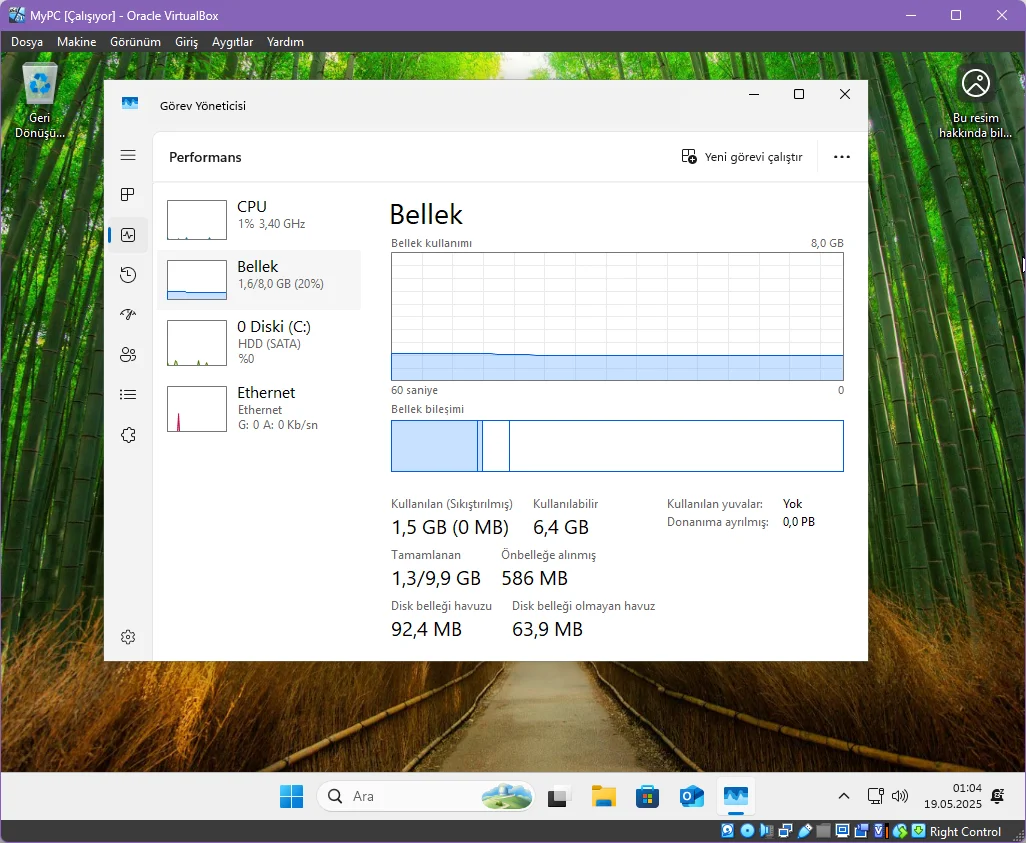Select the Ethernet performance entry

(x=259, y=408)
